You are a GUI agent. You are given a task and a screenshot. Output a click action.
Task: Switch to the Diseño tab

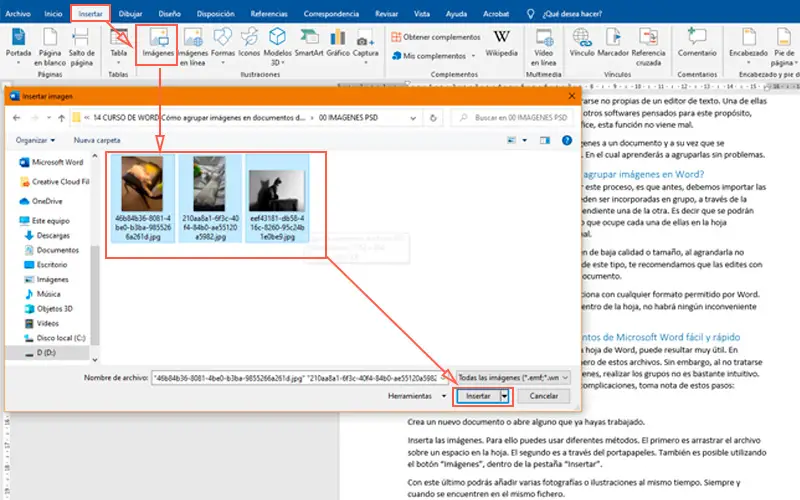point(169,14)
